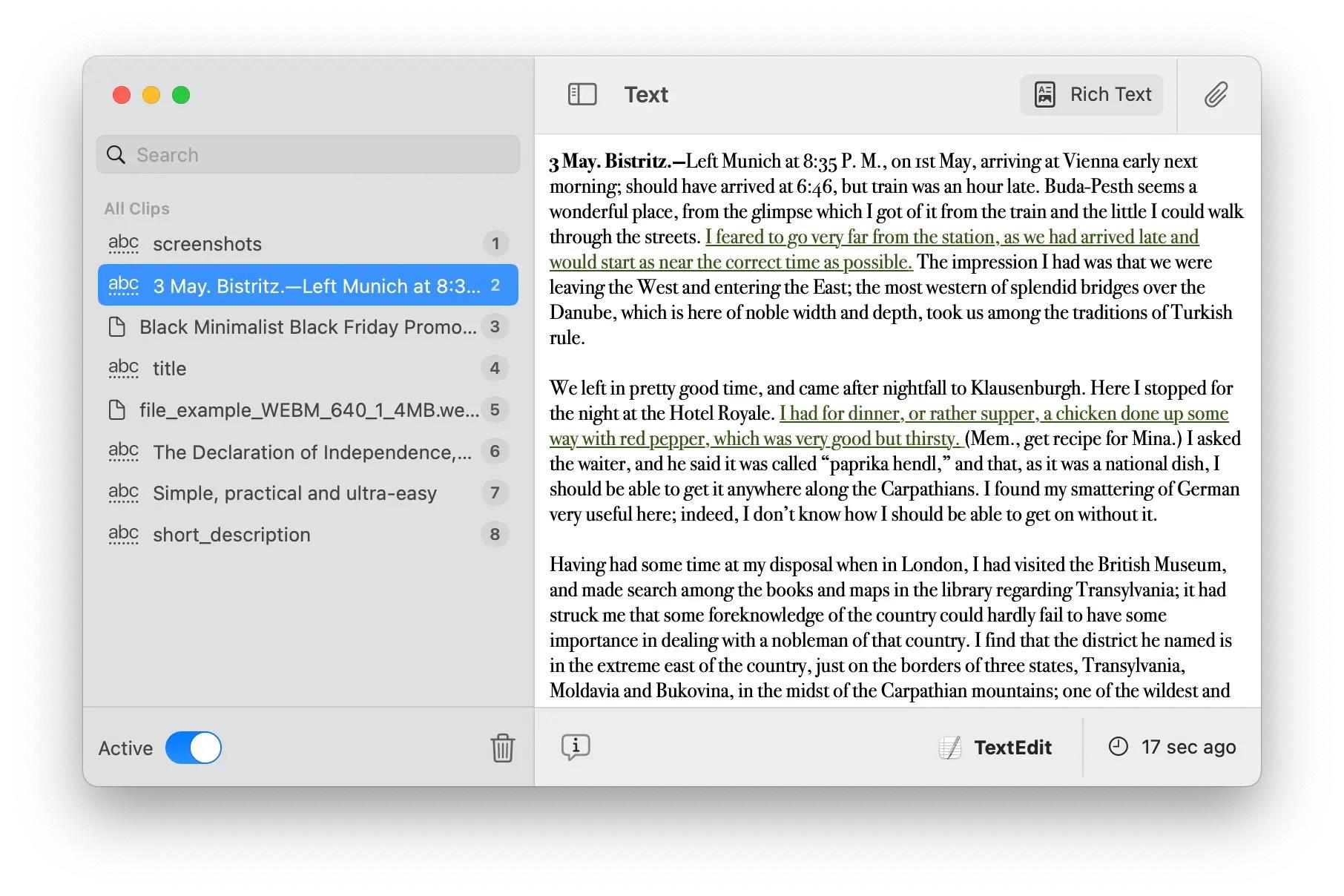Click the TextEdit source label
Image resolution: width=1344 pixels, height=896 pixels.
click(x=1012, y=747)
